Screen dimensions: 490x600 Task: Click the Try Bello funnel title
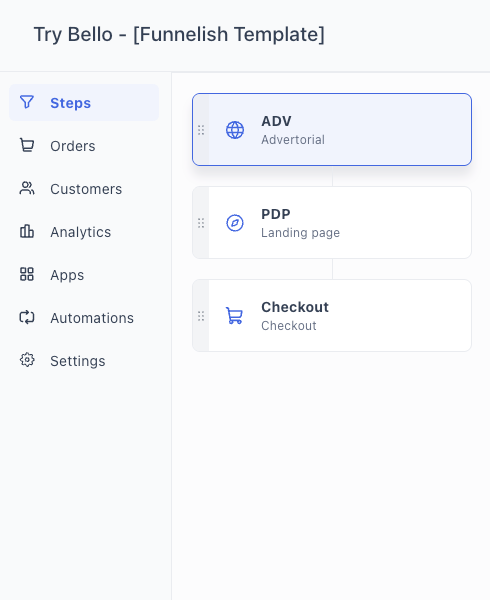179,34
